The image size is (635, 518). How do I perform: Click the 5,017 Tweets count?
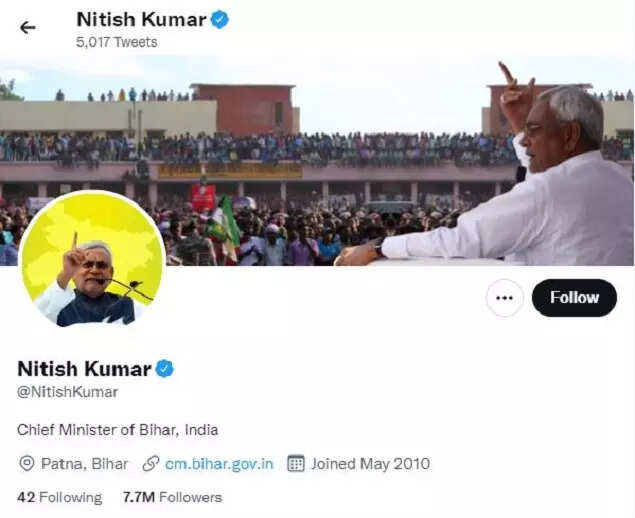116,42
